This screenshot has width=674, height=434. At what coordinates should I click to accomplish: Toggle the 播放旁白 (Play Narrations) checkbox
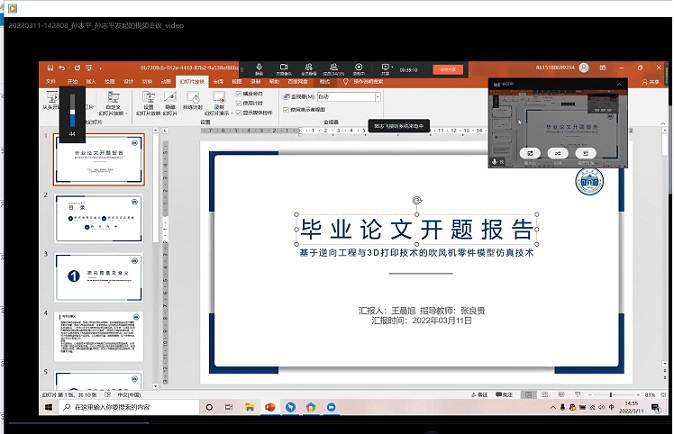pos(239,94)
